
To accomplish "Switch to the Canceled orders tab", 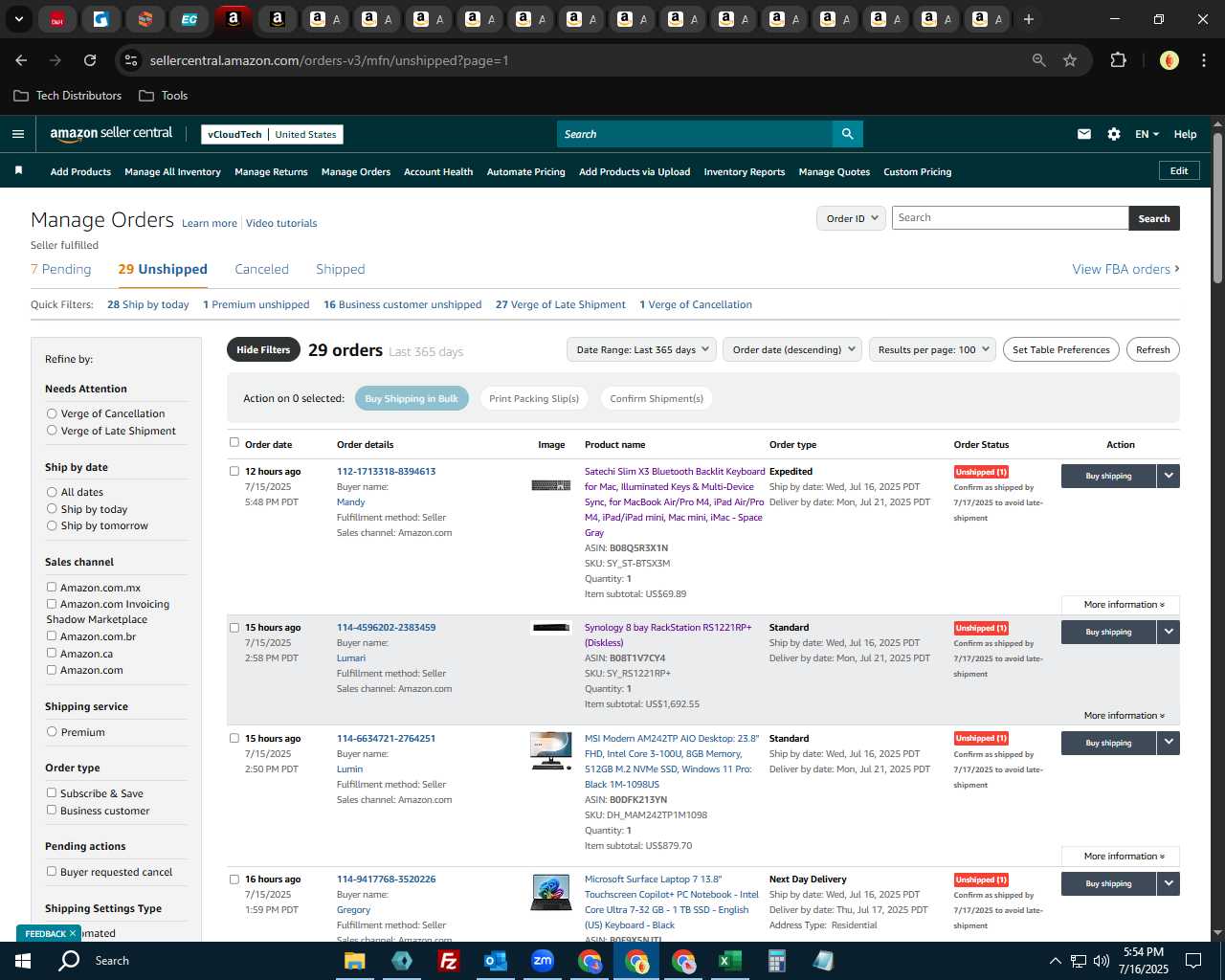I will pos(261,269).
